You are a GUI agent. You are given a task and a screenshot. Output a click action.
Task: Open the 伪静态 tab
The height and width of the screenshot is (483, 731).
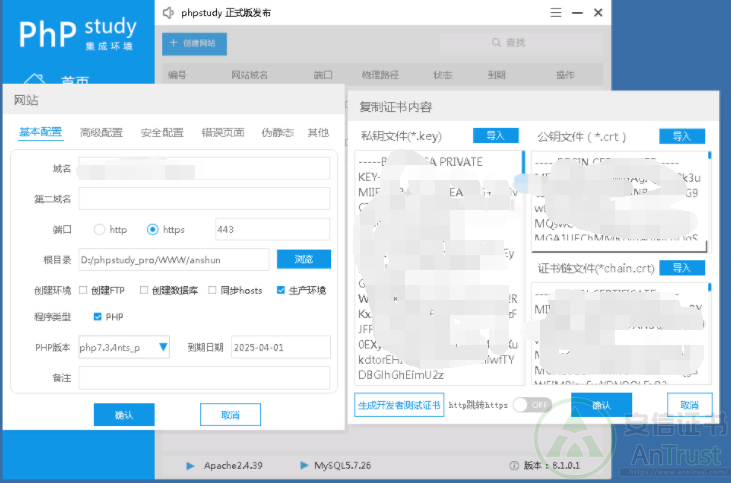click(x=277, y=132)
